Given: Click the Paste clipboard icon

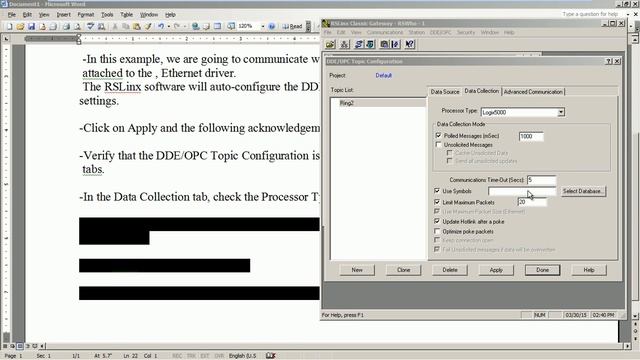Looking at the screenshot, I should click(x=137, y=26).
